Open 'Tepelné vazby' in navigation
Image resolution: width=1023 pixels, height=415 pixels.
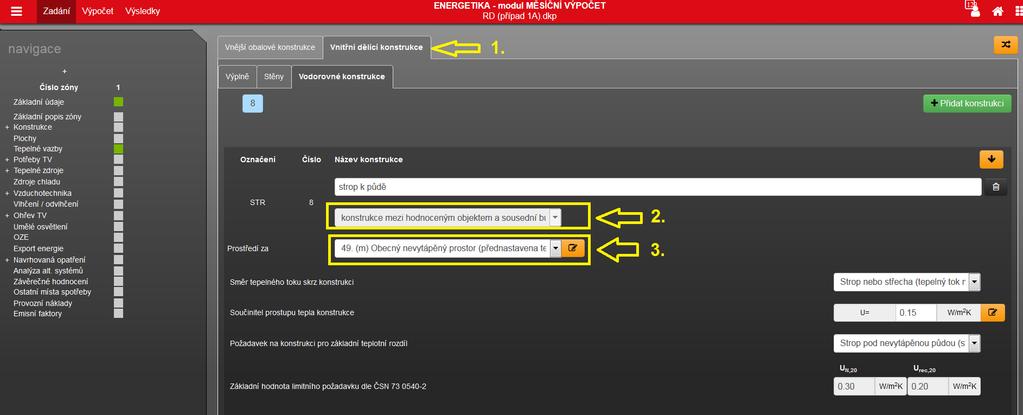(x=38, y=149)
